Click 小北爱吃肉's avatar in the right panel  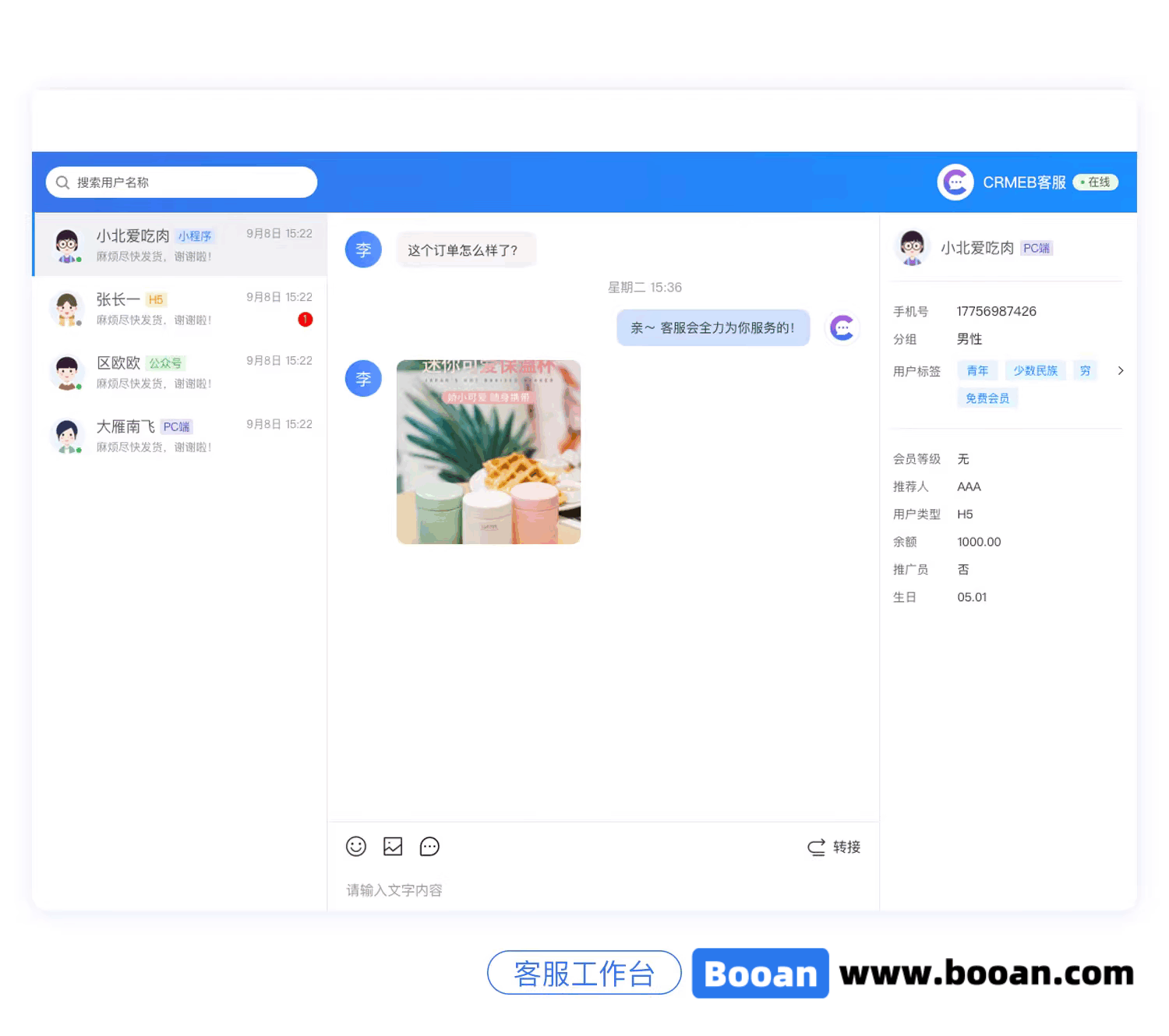(x=913, y=247)
